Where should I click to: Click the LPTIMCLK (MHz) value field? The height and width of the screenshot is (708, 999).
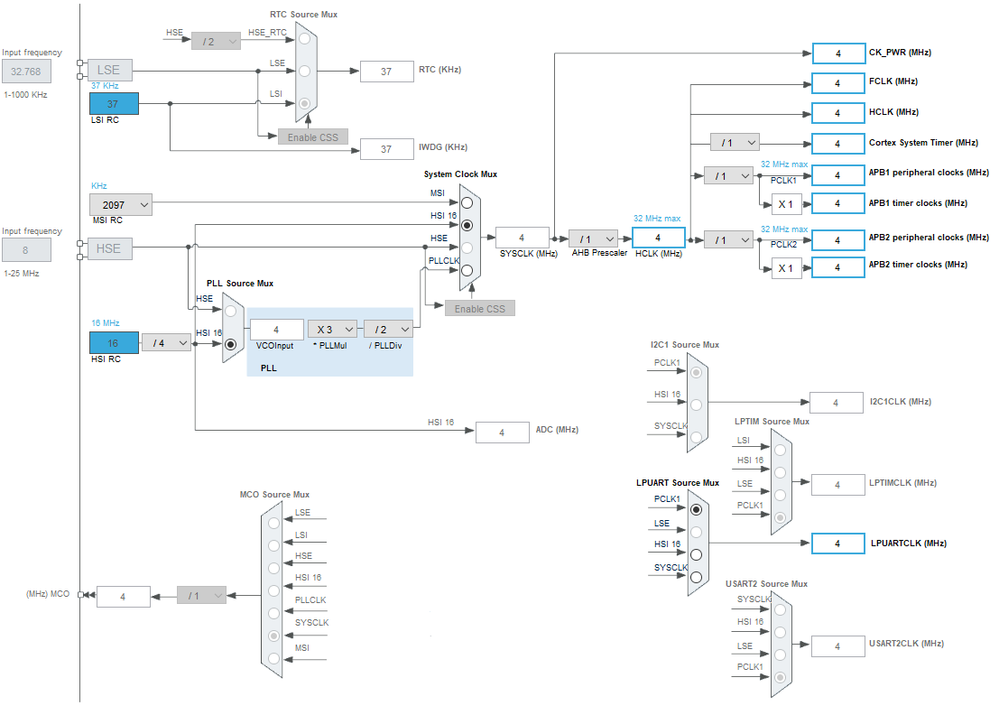coord(838,484)
